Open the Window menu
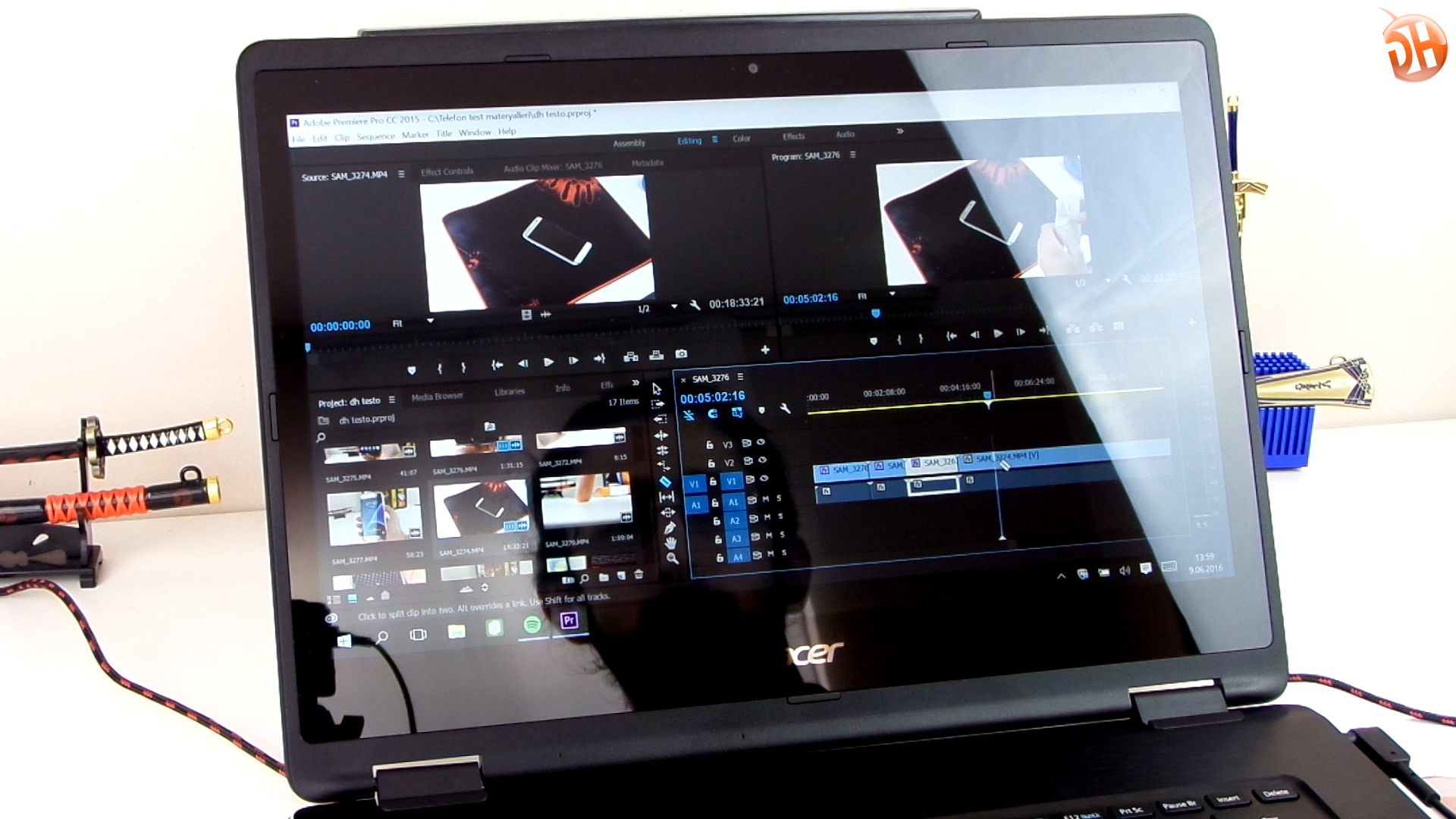Screen dimensions: 1456x819 click(475, 133)
